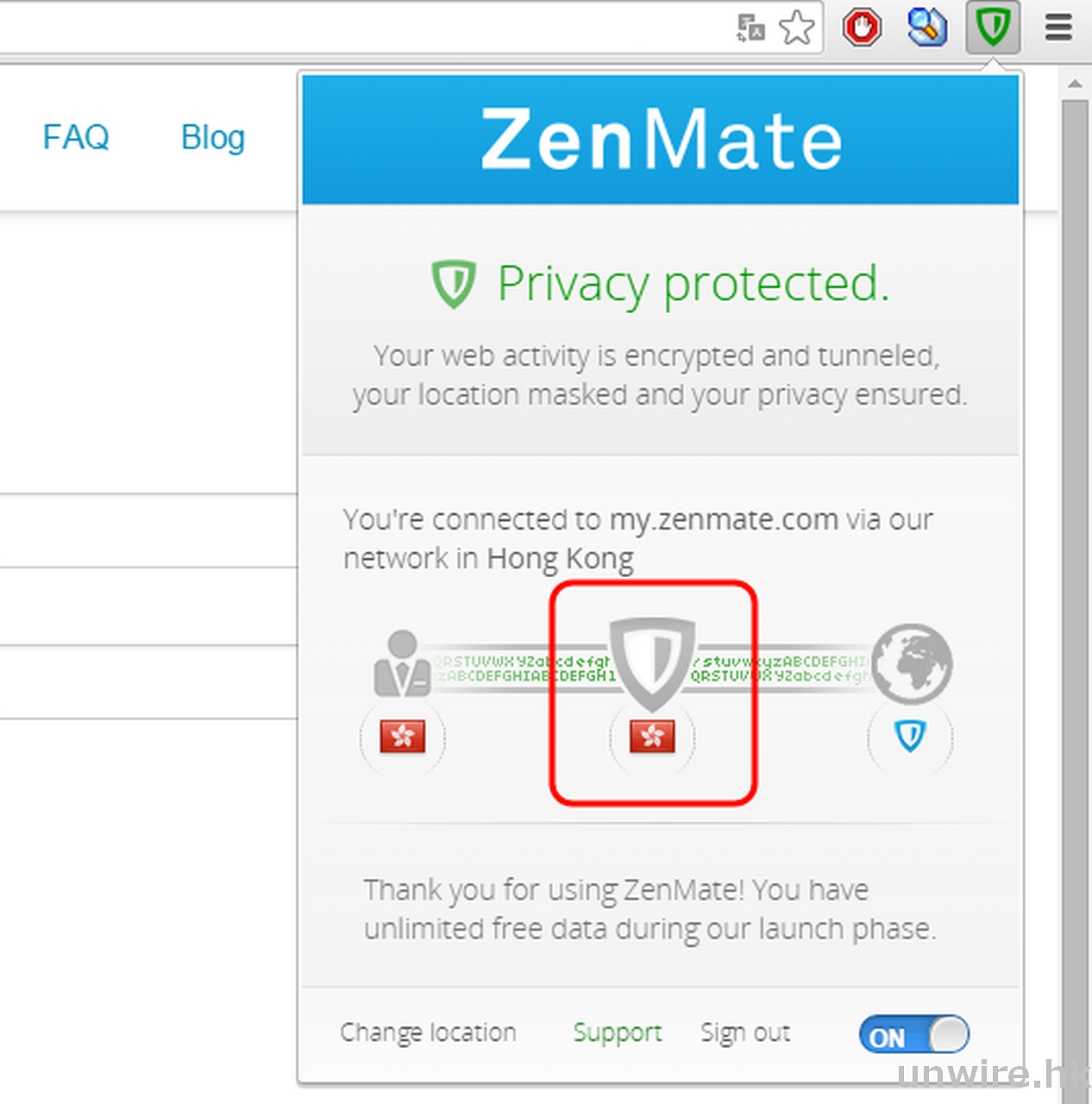Click the user location Hong Kong flag
This screenshot has height=1104, width=1092.
[403, 737]
